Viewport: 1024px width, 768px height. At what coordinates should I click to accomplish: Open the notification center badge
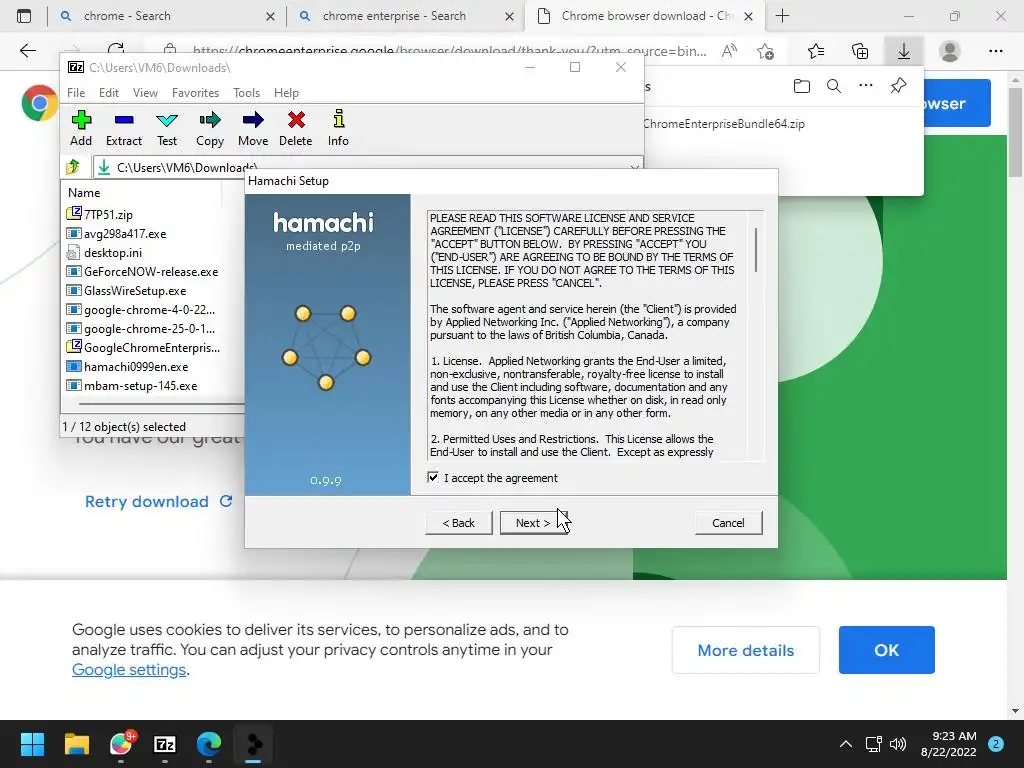(996, 744)
